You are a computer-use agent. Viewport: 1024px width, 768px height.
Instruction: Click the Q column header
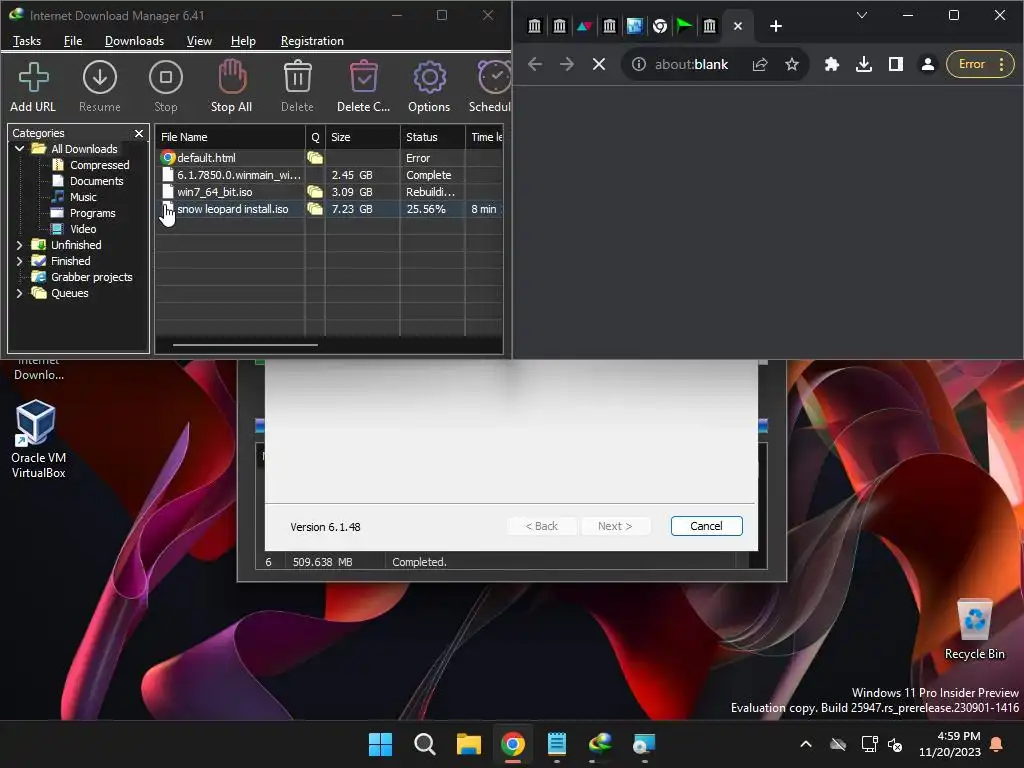(315, 137)
